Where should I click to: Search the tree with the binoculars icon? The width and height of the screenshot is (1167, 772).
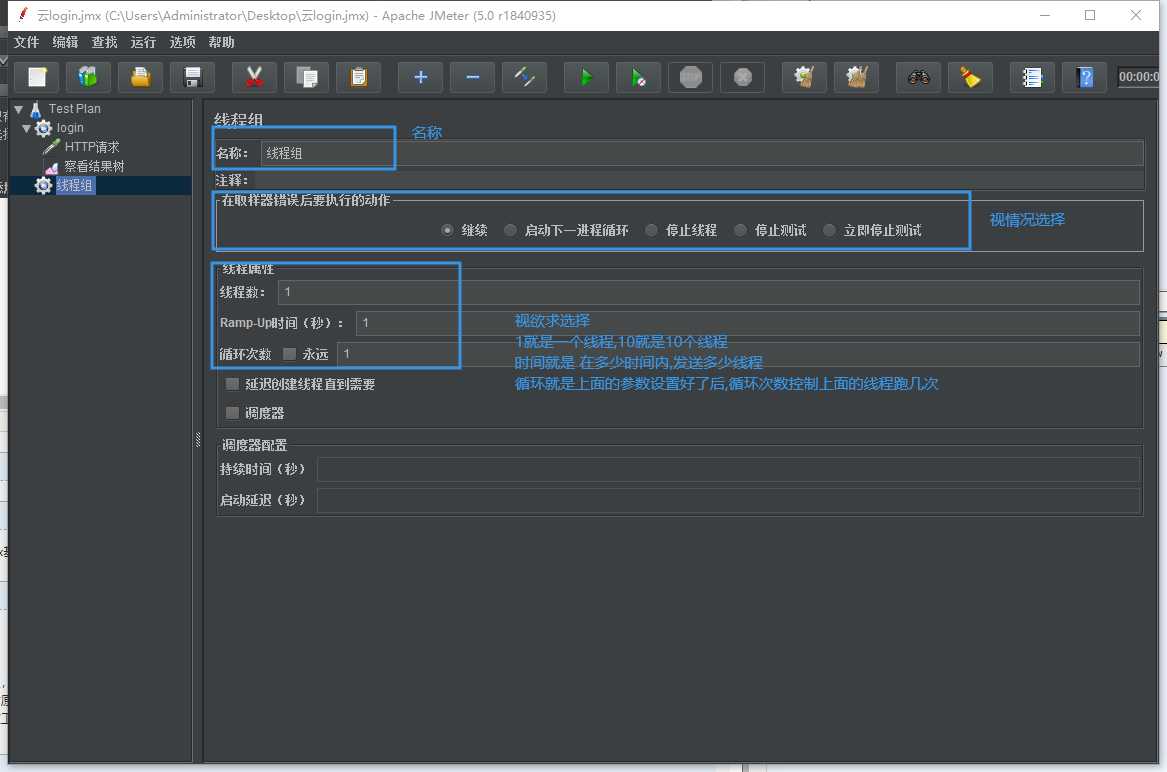tap(918, 77)
